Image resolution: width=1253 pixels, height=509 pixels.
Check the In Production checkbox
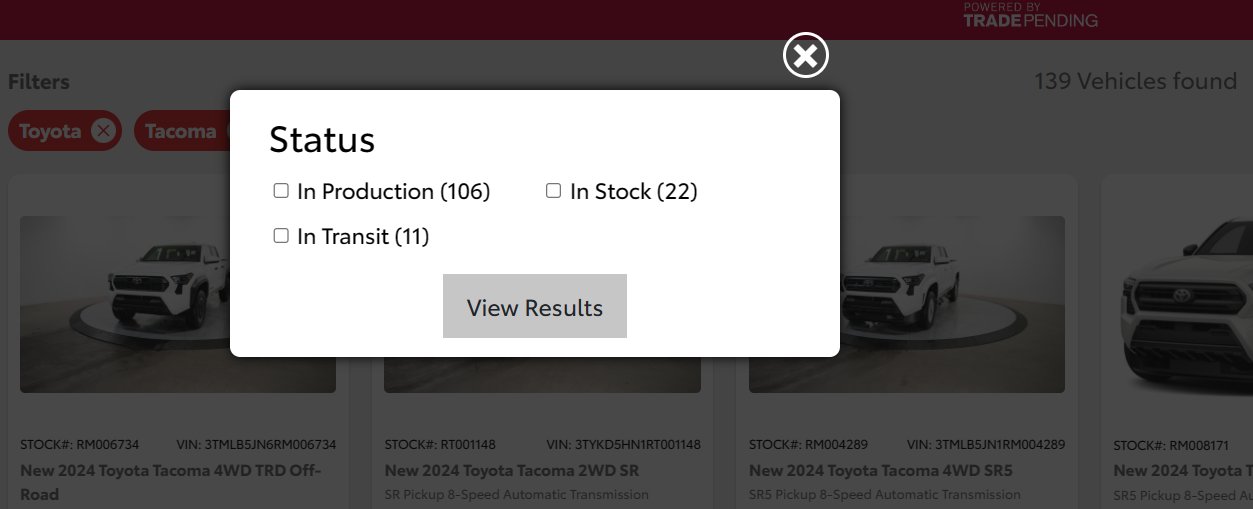click(x=281, y=190)
